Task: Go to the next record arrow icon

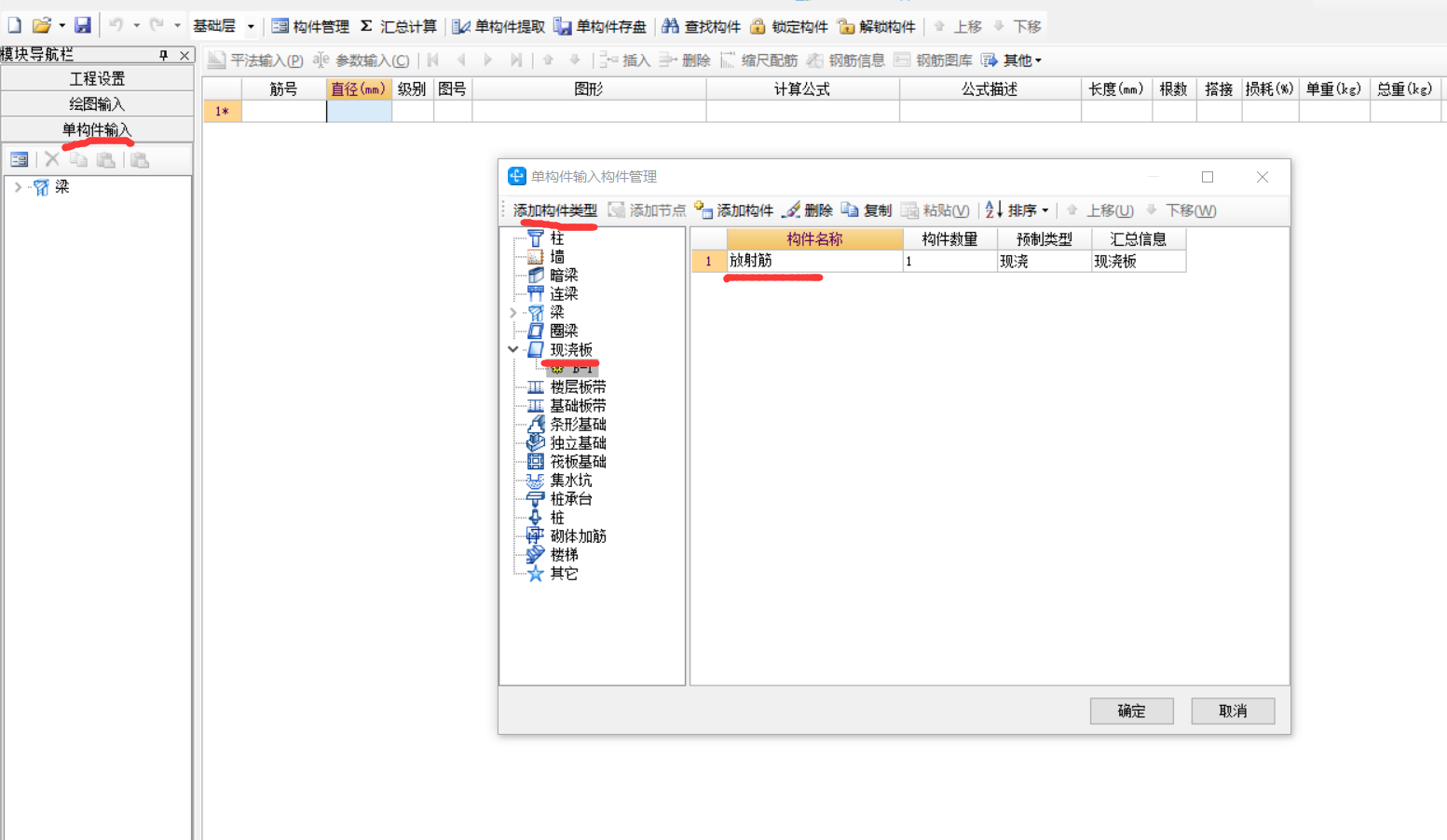Action: 488,61
